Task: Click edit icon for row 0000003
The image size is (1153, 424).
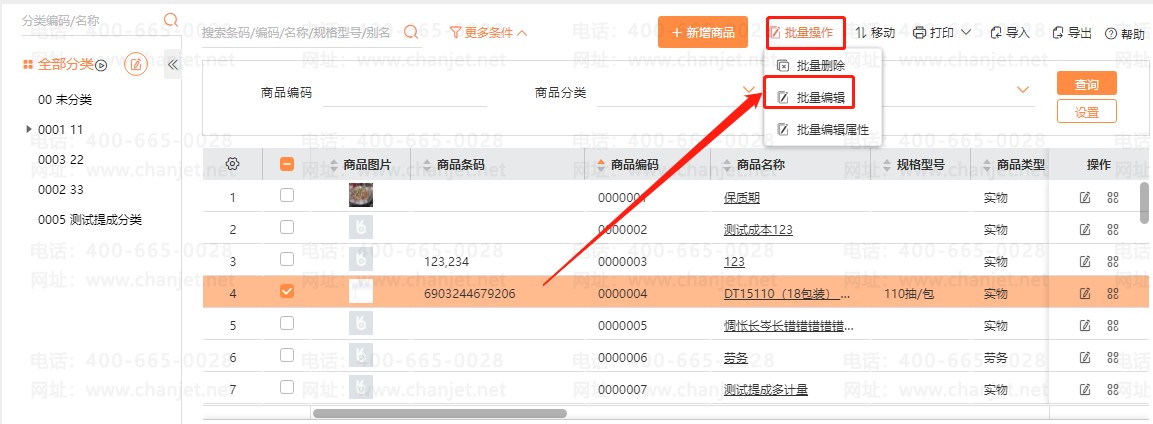Action: tap(1085, 261)
